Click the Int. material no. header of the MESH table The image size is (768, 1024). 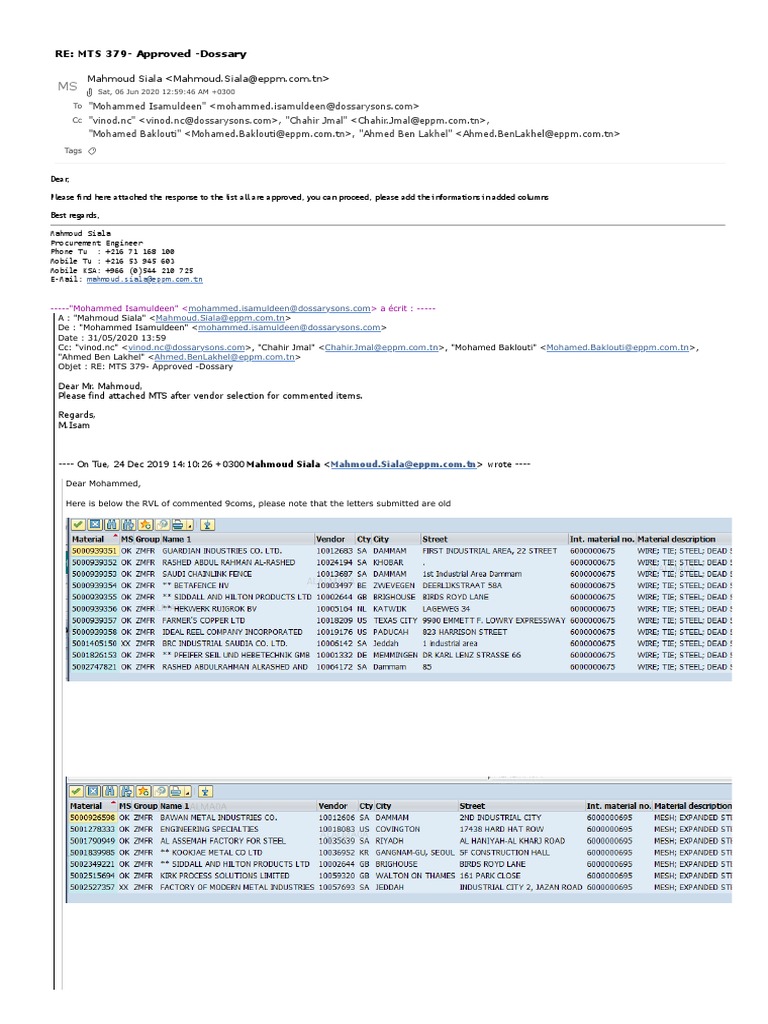point(618,807)
